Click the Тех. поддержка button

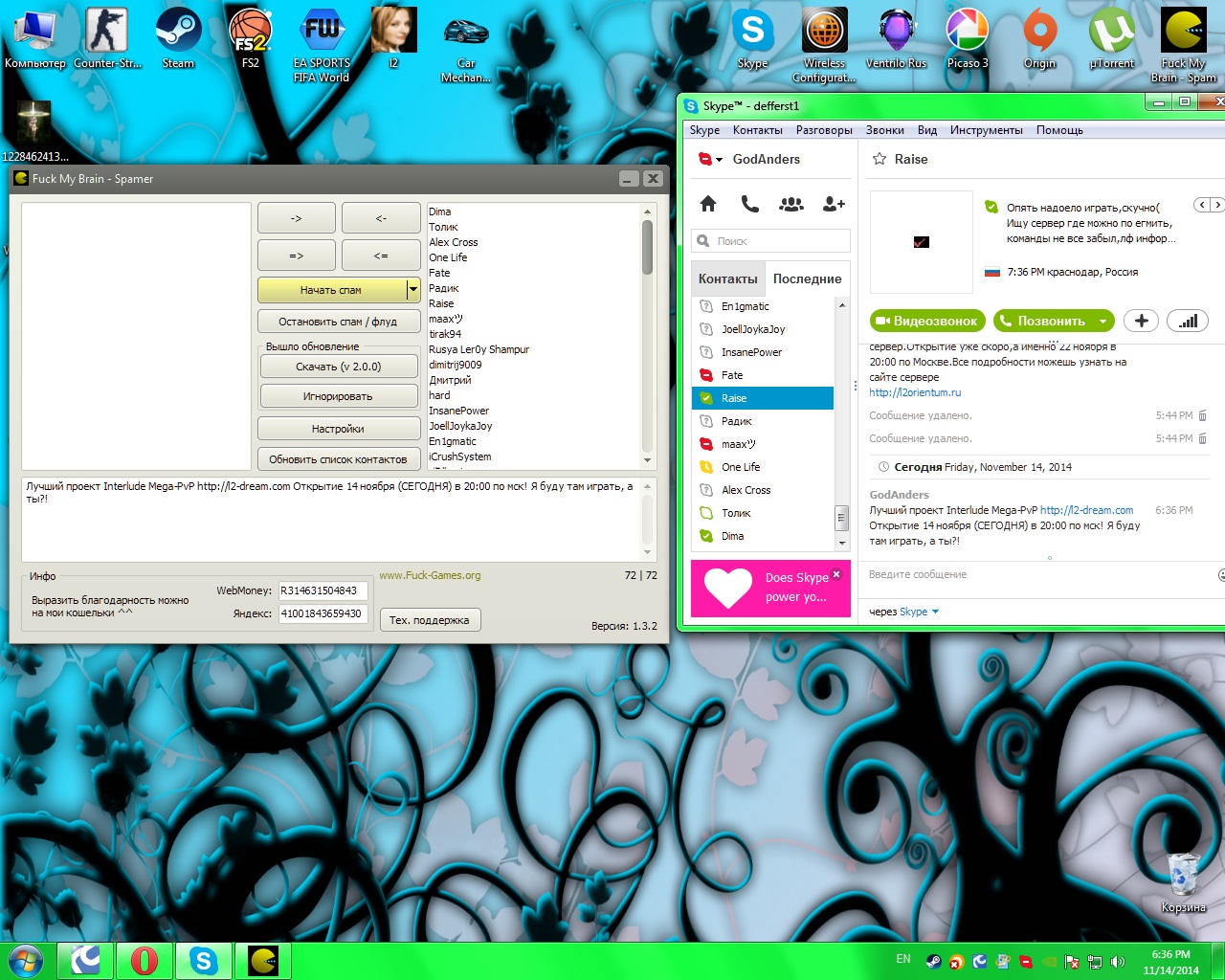[x=430, y=620]
